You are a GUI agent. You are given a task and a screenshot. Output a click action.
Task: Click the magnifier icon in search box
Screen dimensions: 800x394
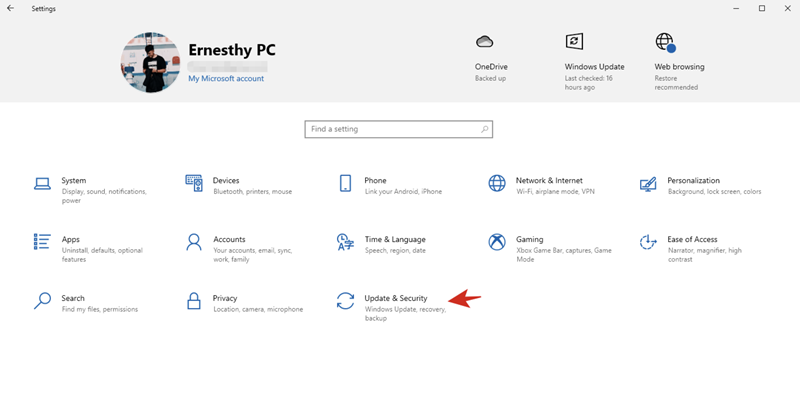click(484, 129)
